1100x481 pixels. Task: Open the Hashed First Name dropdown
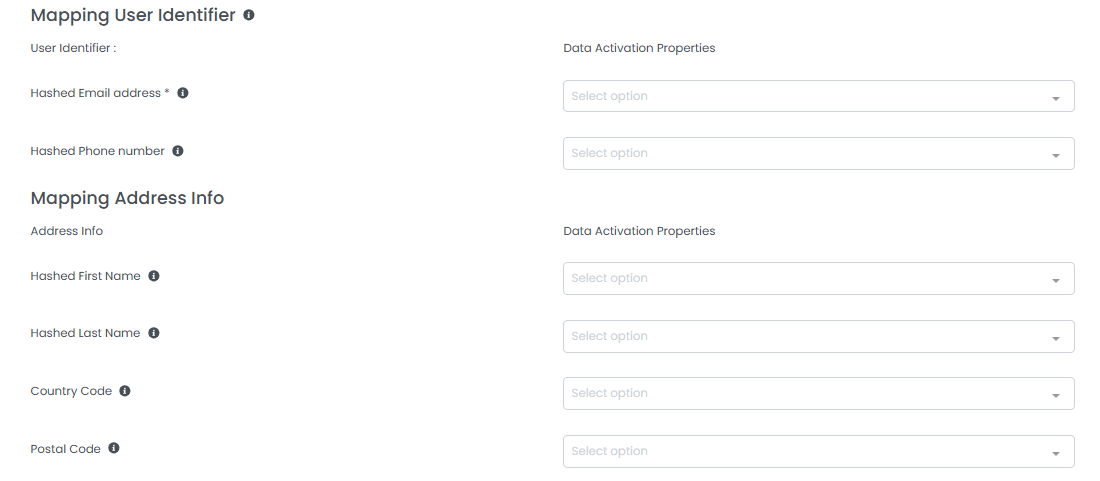818,279
